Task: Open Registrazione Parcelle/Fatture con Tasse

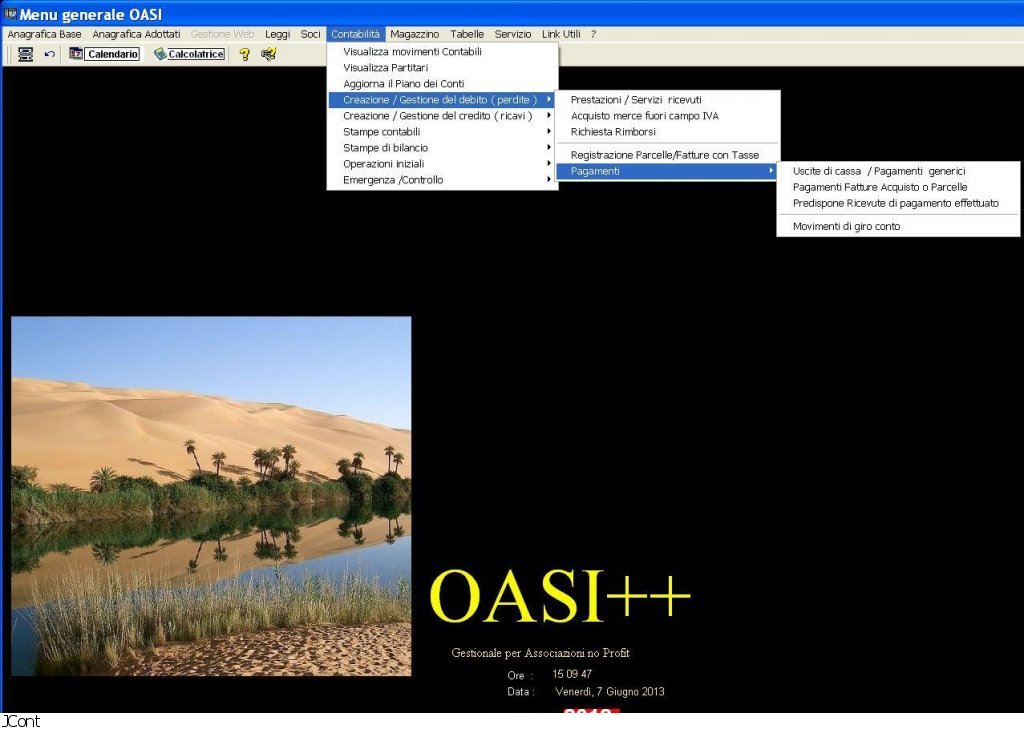Action: pos(664,155)
